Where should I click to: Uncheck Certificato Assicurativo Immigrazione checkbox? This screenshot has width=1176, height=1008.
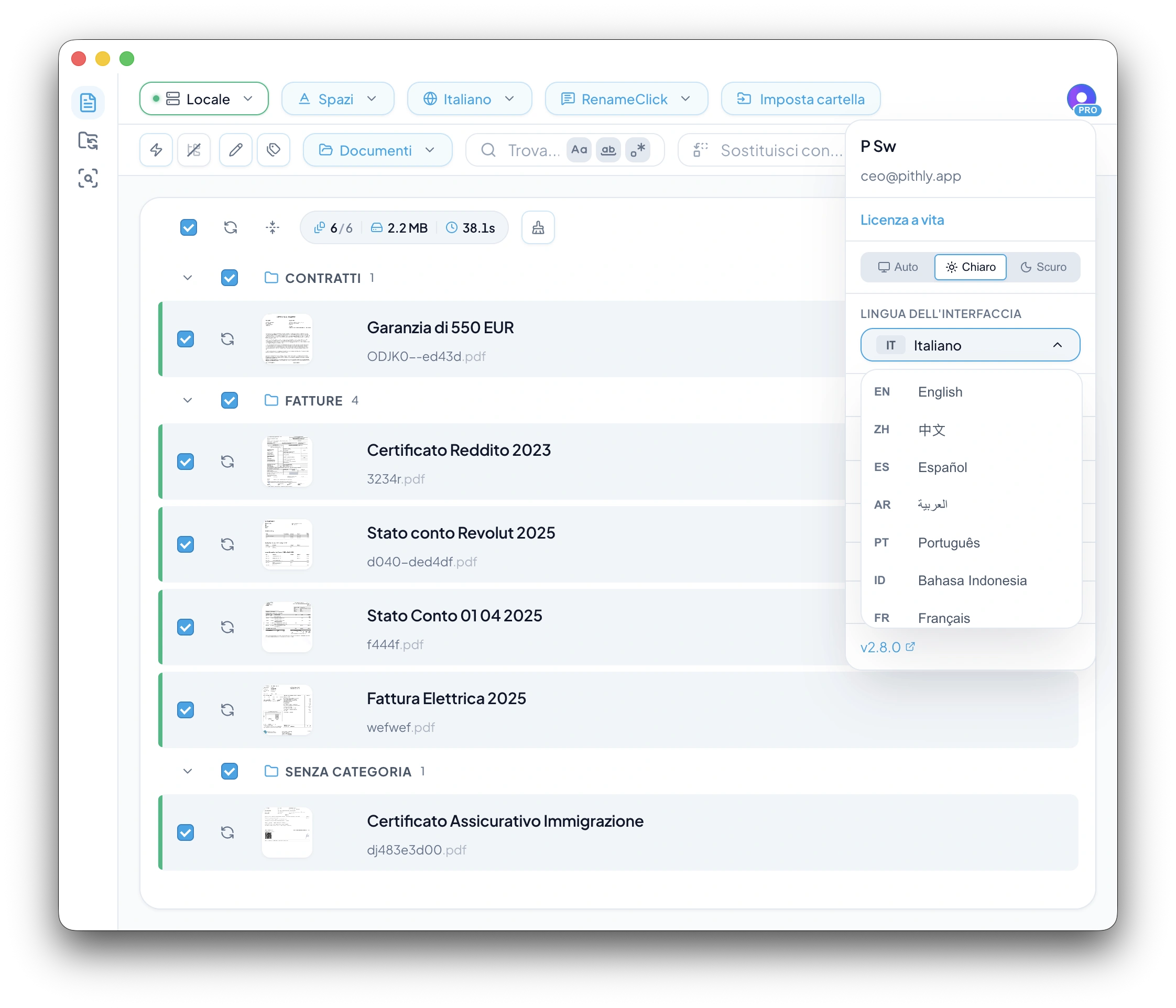point(186,832)
